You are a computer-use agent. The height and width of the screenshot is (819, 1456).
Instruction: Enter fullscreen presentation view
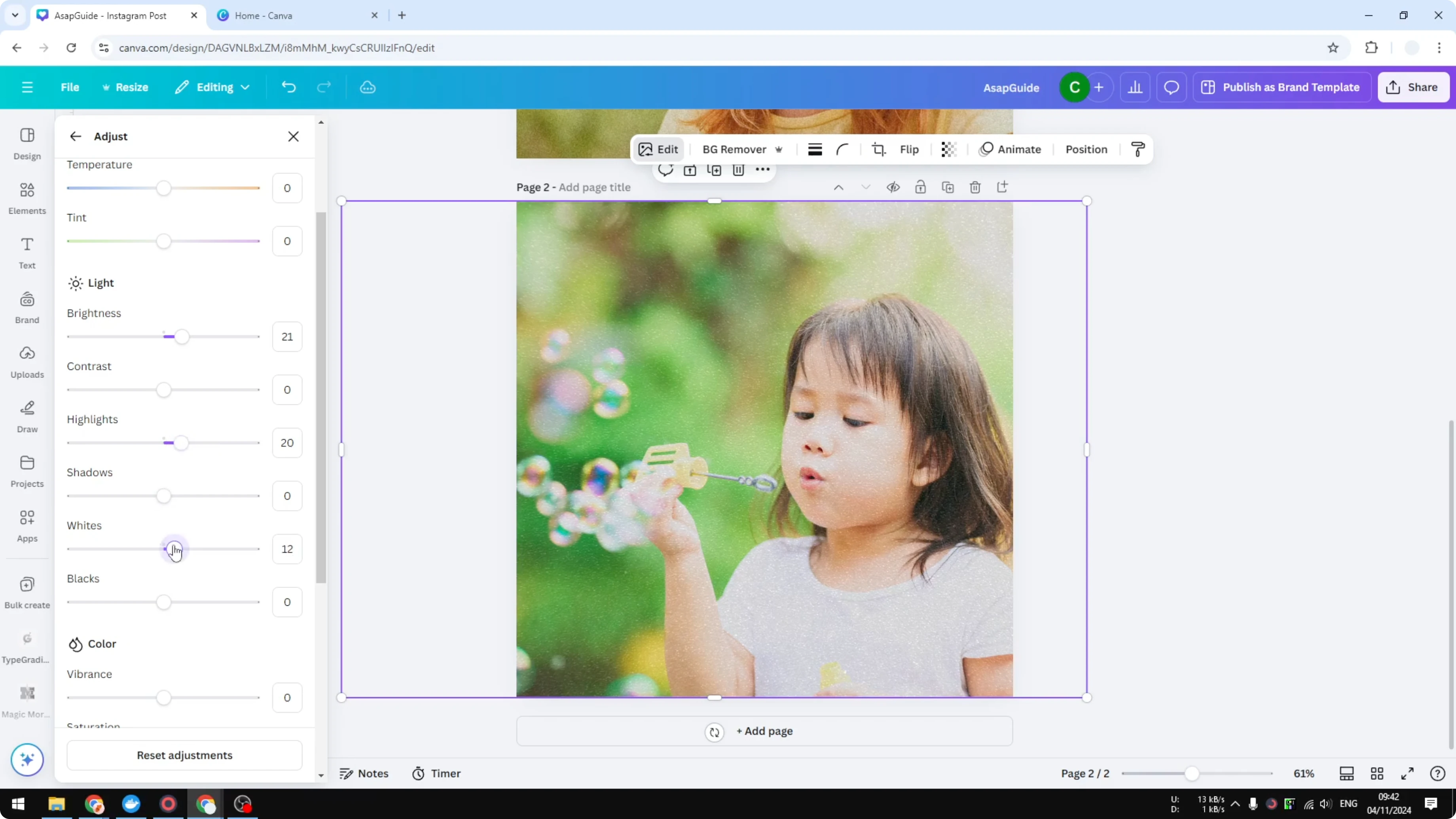click(1408, 773)
